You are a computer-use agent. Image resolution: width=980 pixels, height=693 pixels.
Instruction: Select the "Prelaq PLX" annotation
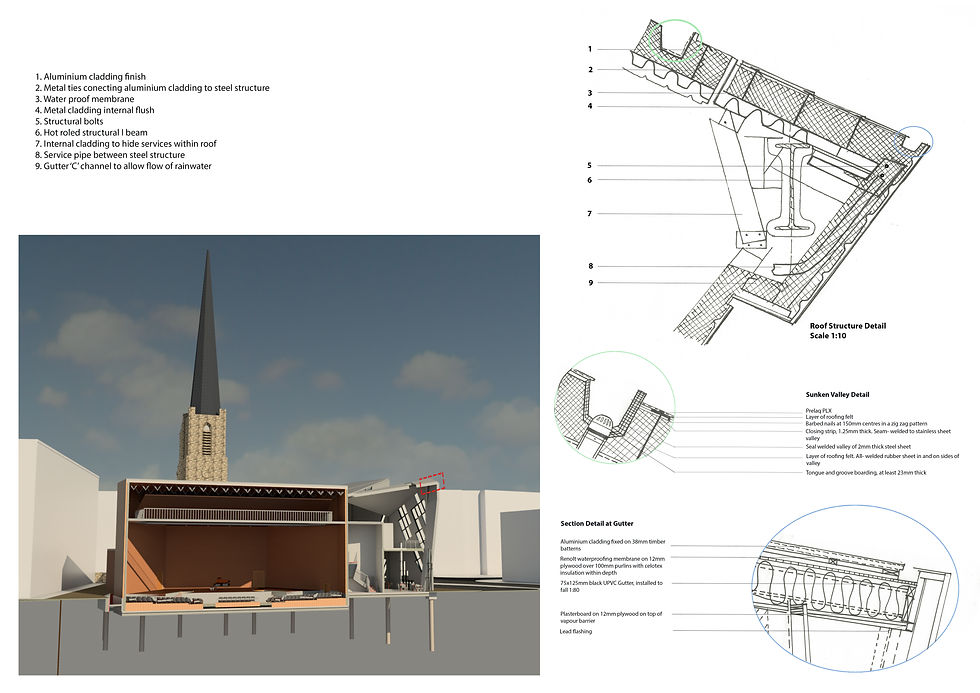coord(818,411)
